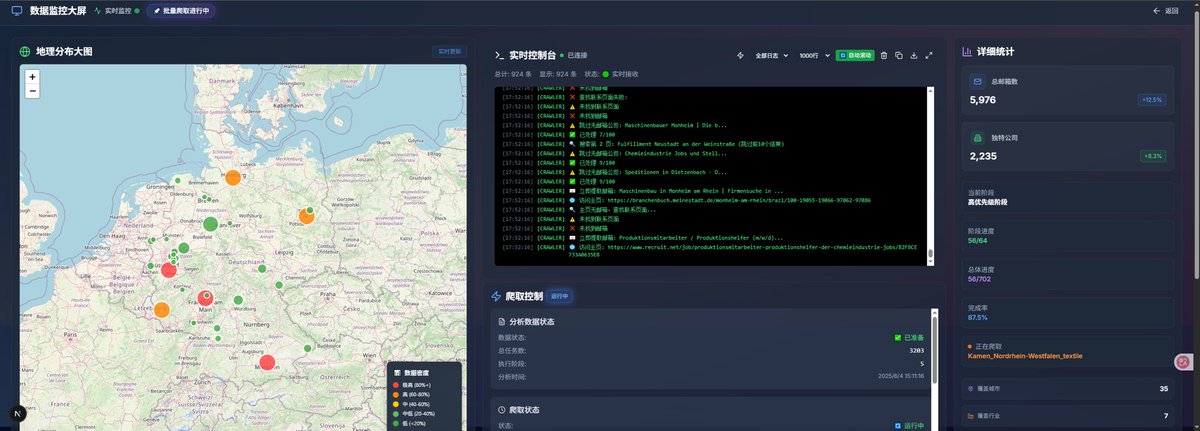
Task: Click the orange map marker near Hamburg
Action: 233,177
